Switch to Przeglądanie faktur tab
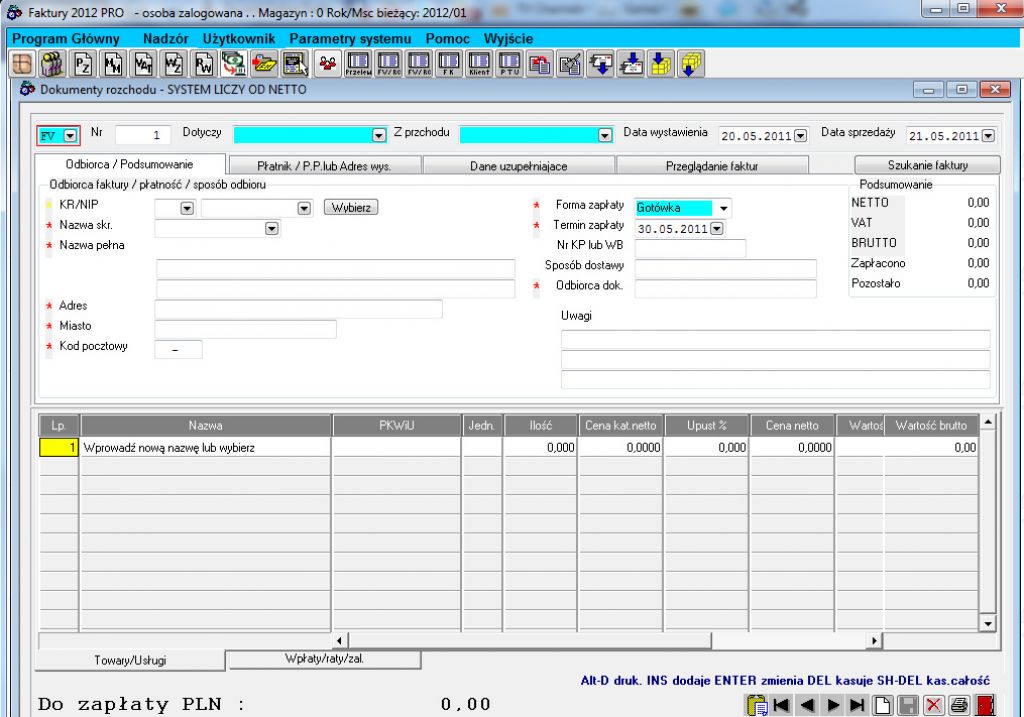Viewport: 1024px width, 717px height. coord(712,166)
